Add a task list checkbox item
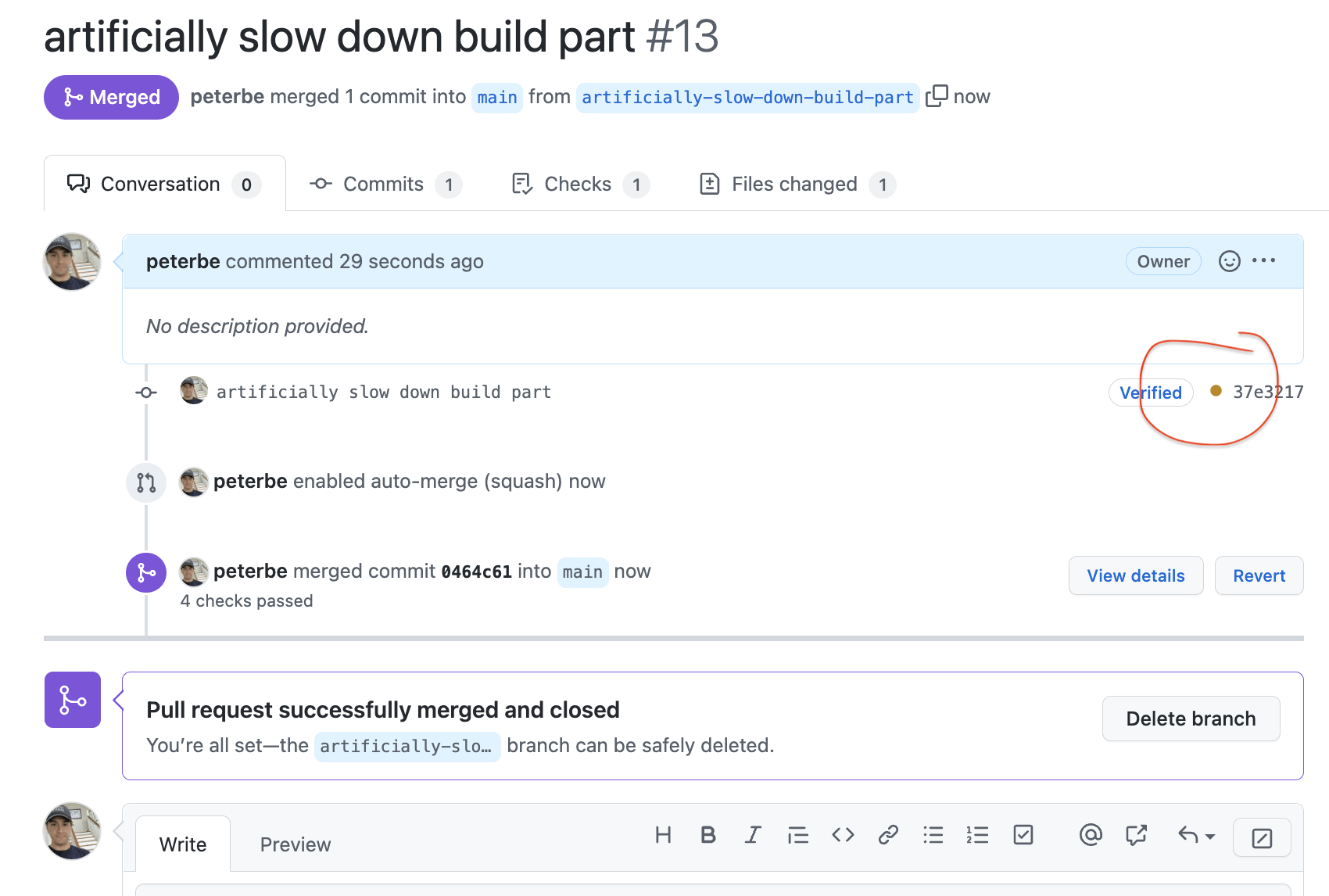Viewport: 1329px width, 896px height. [x=1023, y=835]
